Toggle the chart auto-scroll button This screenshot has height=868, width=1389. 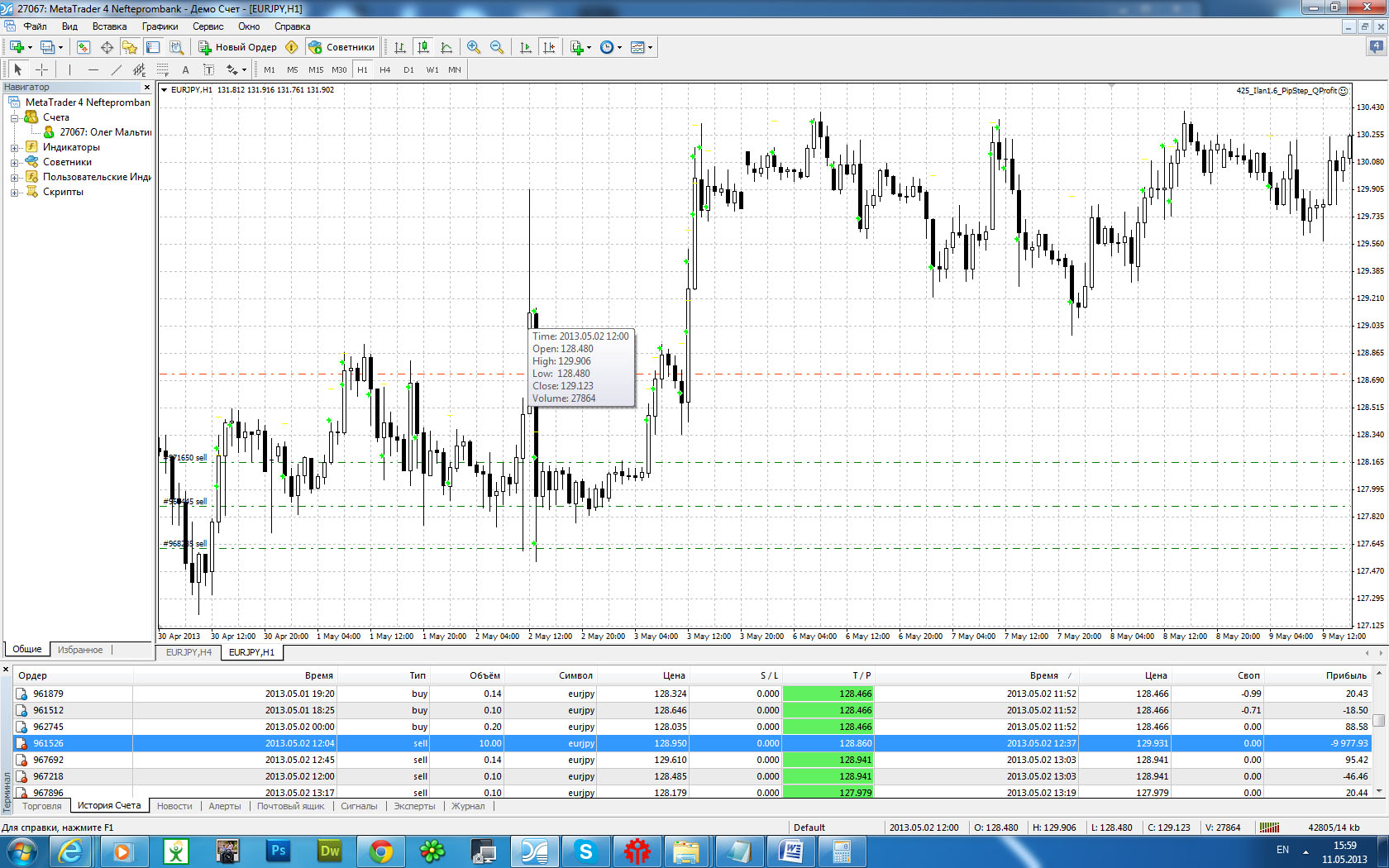[x=525, y=47]
